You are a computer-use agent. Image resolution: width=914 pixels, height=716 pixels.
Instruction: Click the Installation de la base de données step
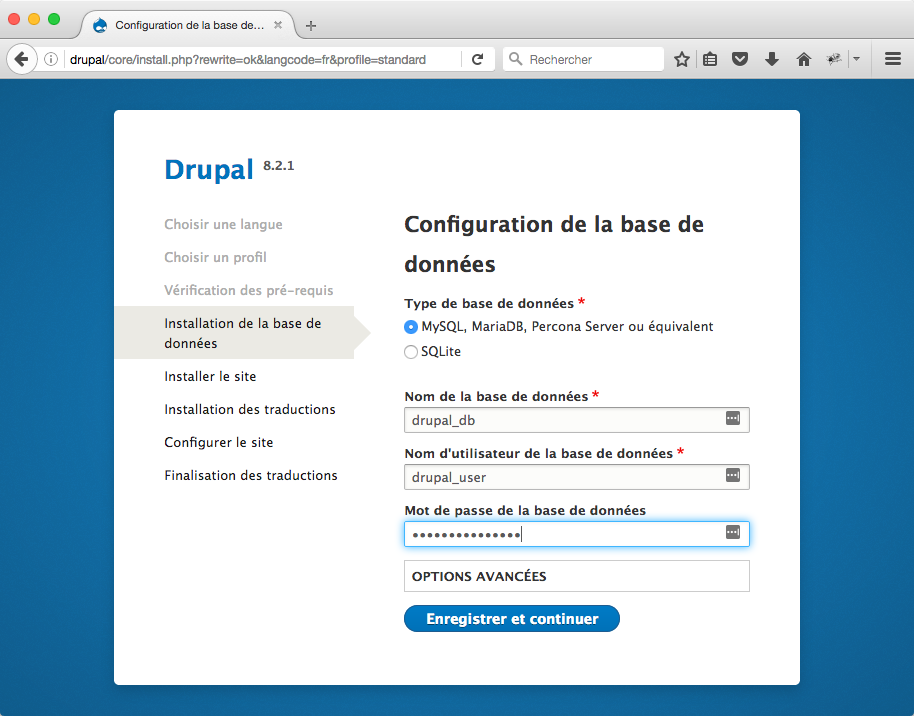click(x=242, y=333)
